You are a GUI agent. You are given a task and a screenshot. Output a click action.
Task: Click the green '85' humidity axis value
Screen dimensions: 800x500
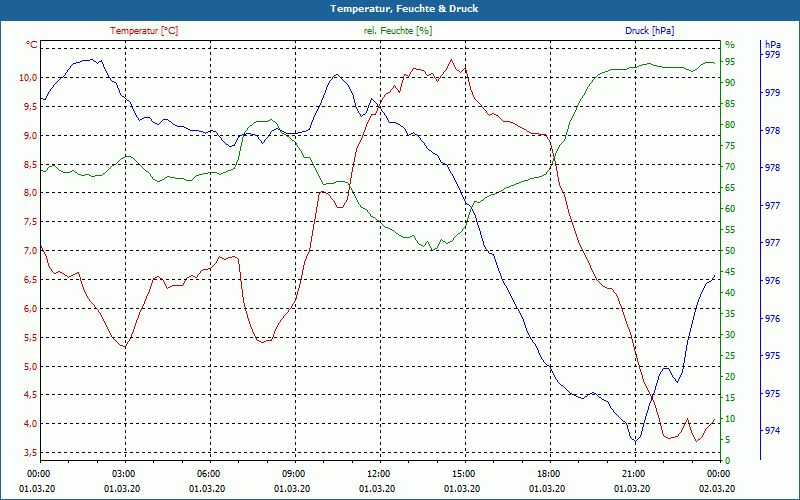(x=730, y=104)
